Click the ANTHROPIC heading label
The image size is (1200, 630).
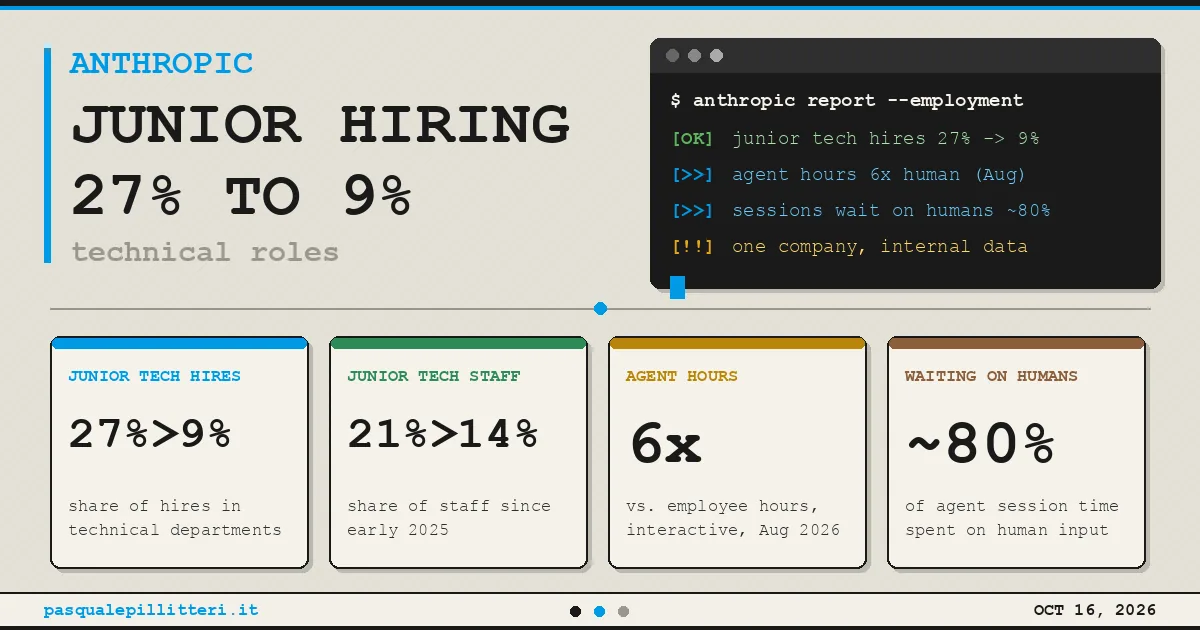162,63
